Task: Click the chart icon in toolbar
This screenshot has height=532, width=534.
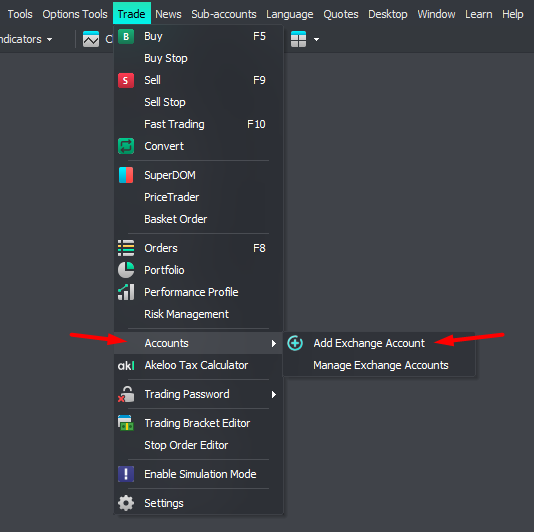Action: [91, 39]
